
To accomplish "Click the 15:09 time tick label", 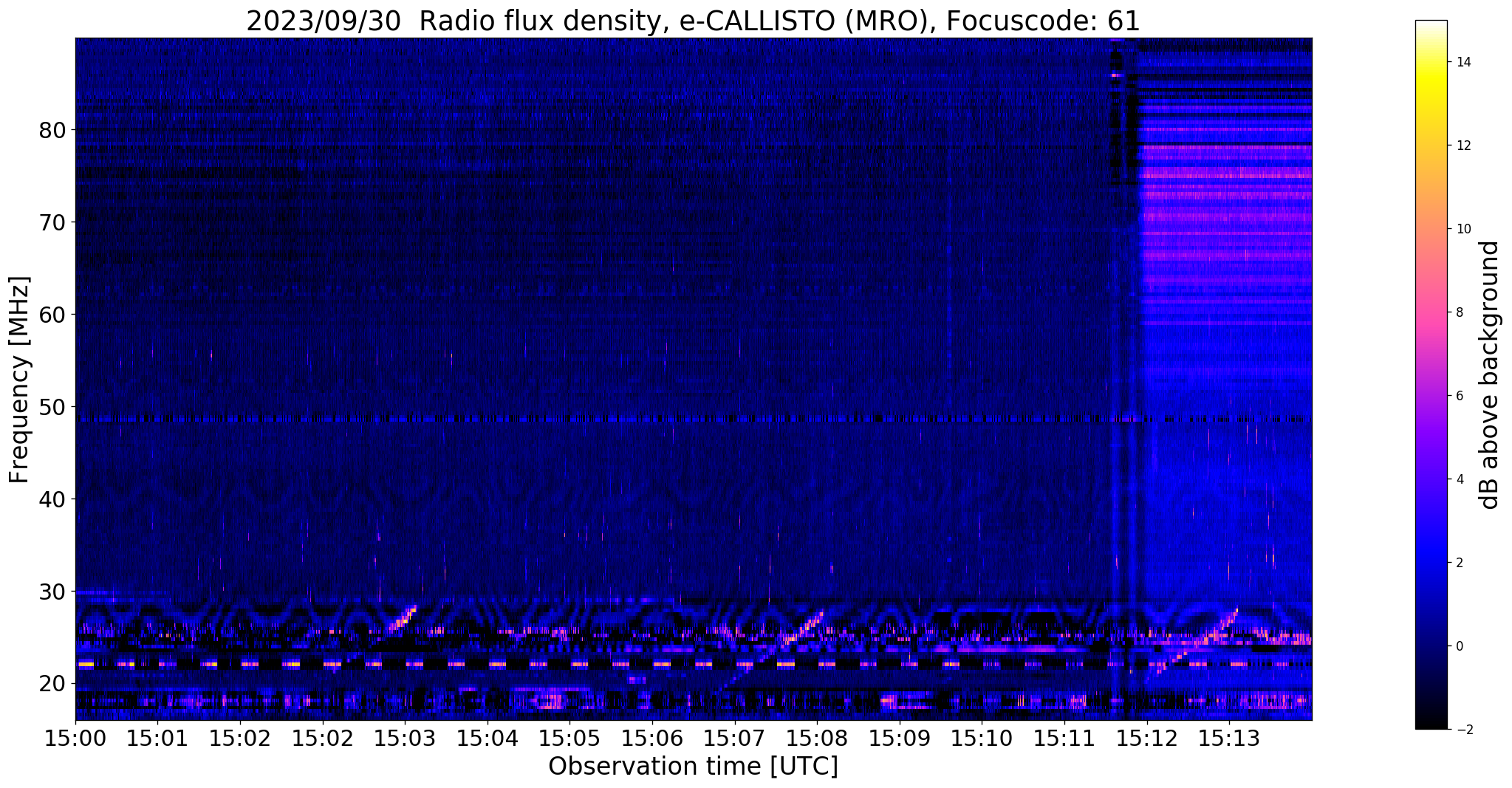I will [x=900, y=738].
